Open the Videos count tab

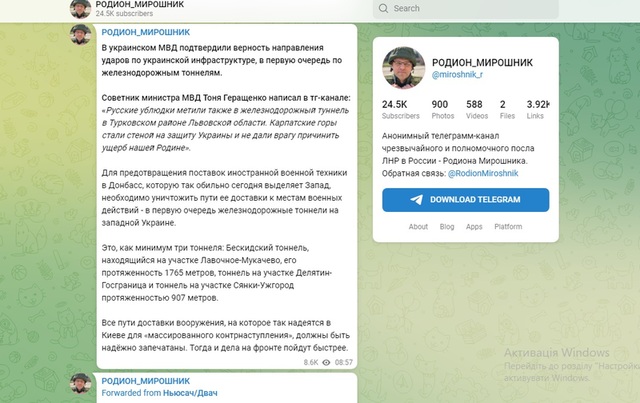coord(475,110)
